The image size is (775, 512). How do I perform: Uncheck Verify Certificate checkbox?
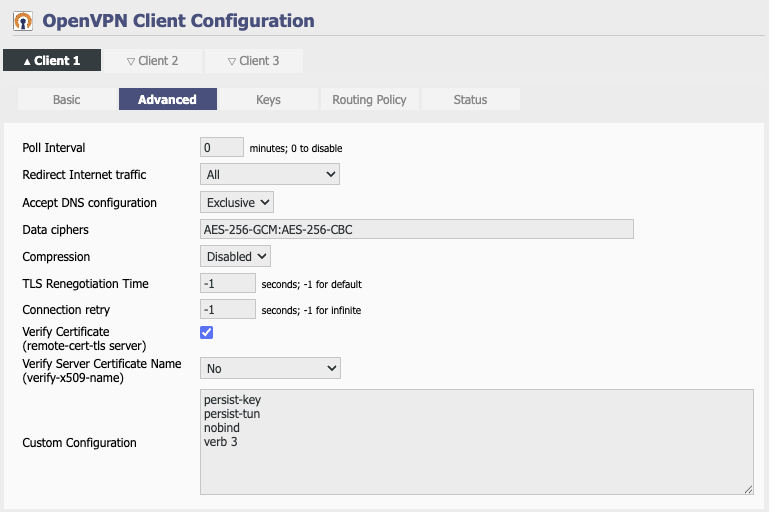(x=207, y=333)
